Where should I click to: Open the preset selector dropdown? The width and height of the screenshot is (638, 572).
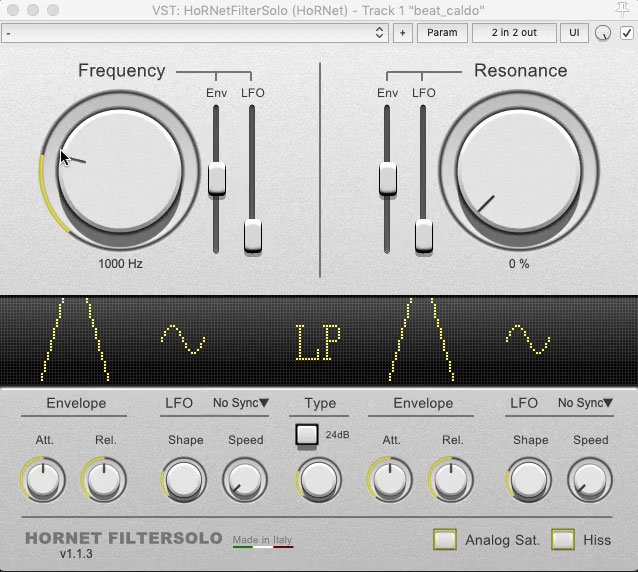click(195, 33)
